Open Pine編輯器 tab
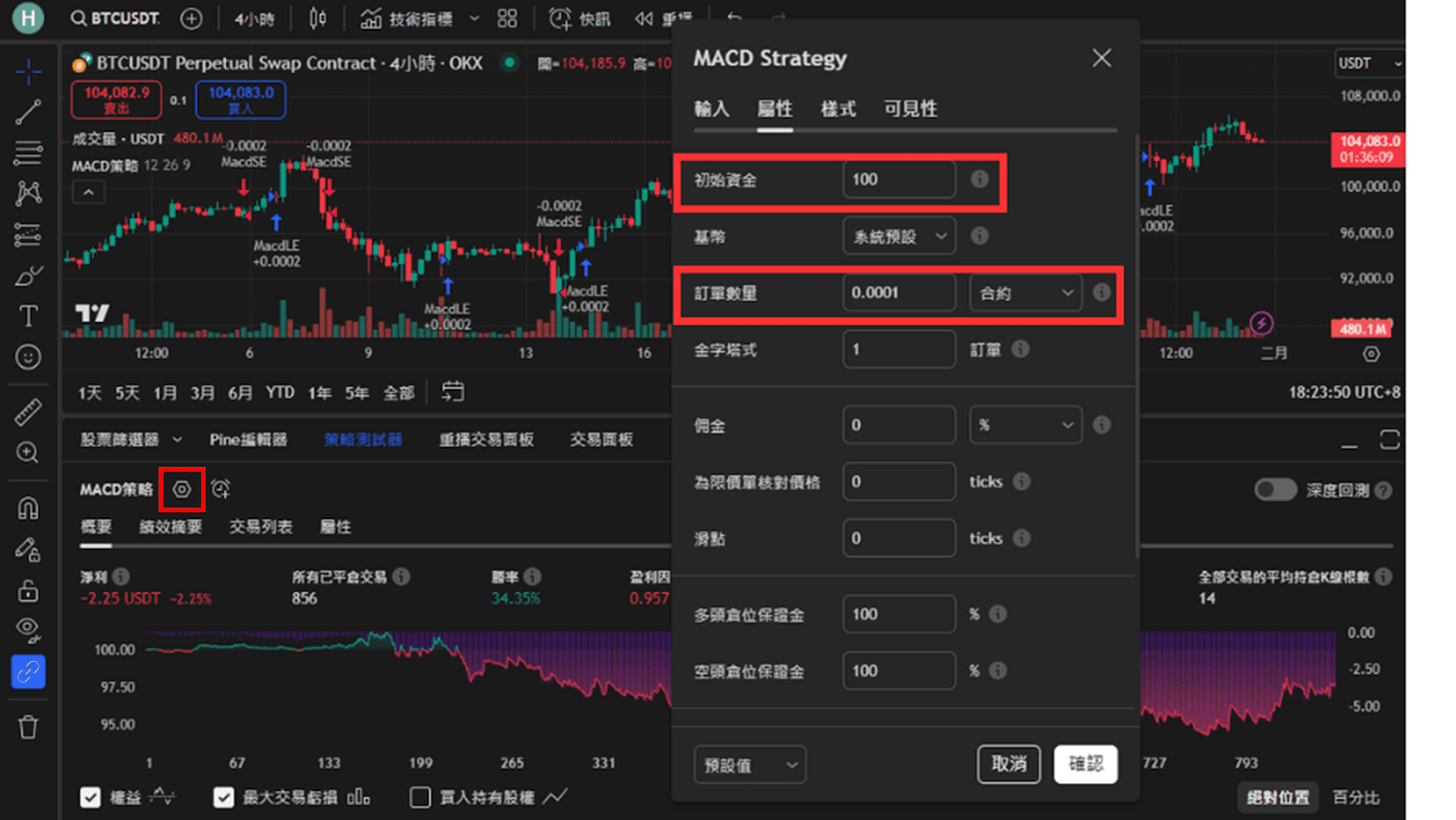1456x820 pixels. (x=248, y=440)
